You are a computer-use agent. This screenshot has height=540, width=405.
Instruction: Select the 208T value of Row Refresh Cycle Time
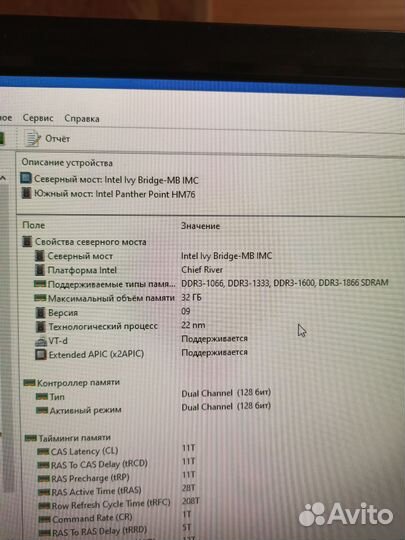(x=190, y=501)
